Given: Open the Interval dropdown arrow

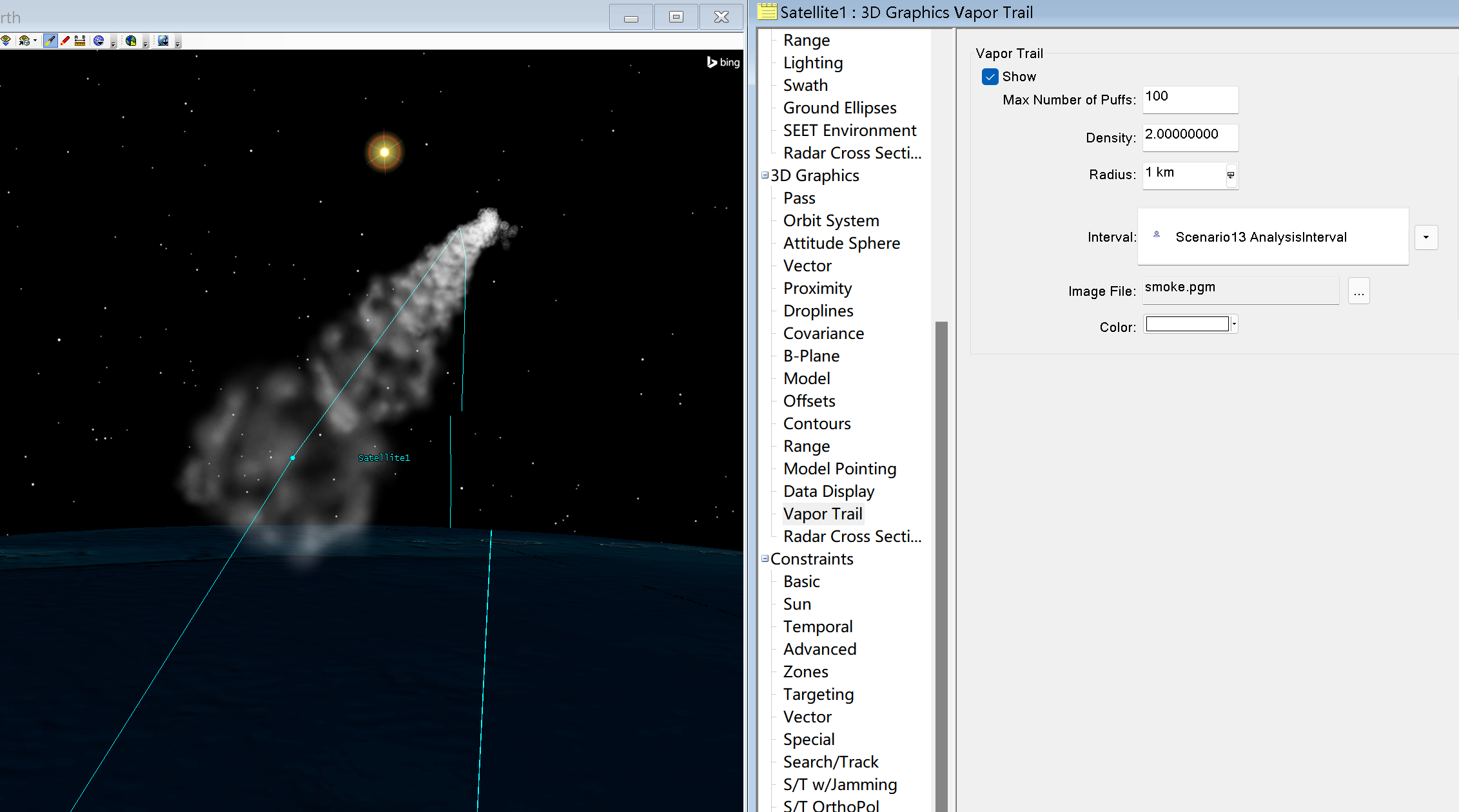Looking at the screenshot, I should [x=1425, y=237].
